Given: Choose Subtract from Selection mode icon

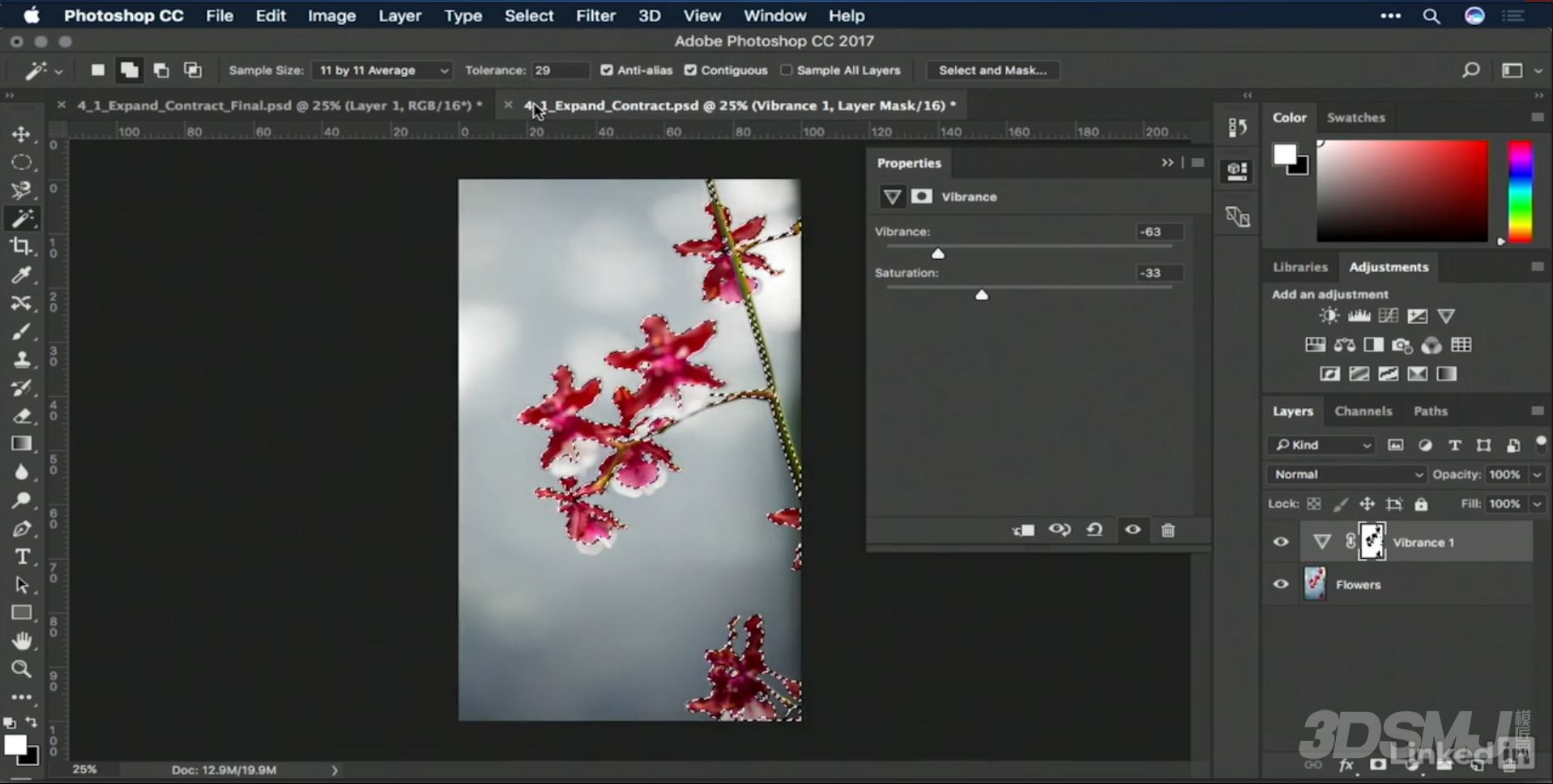Looking at the screenshot, I should [161, 70].
